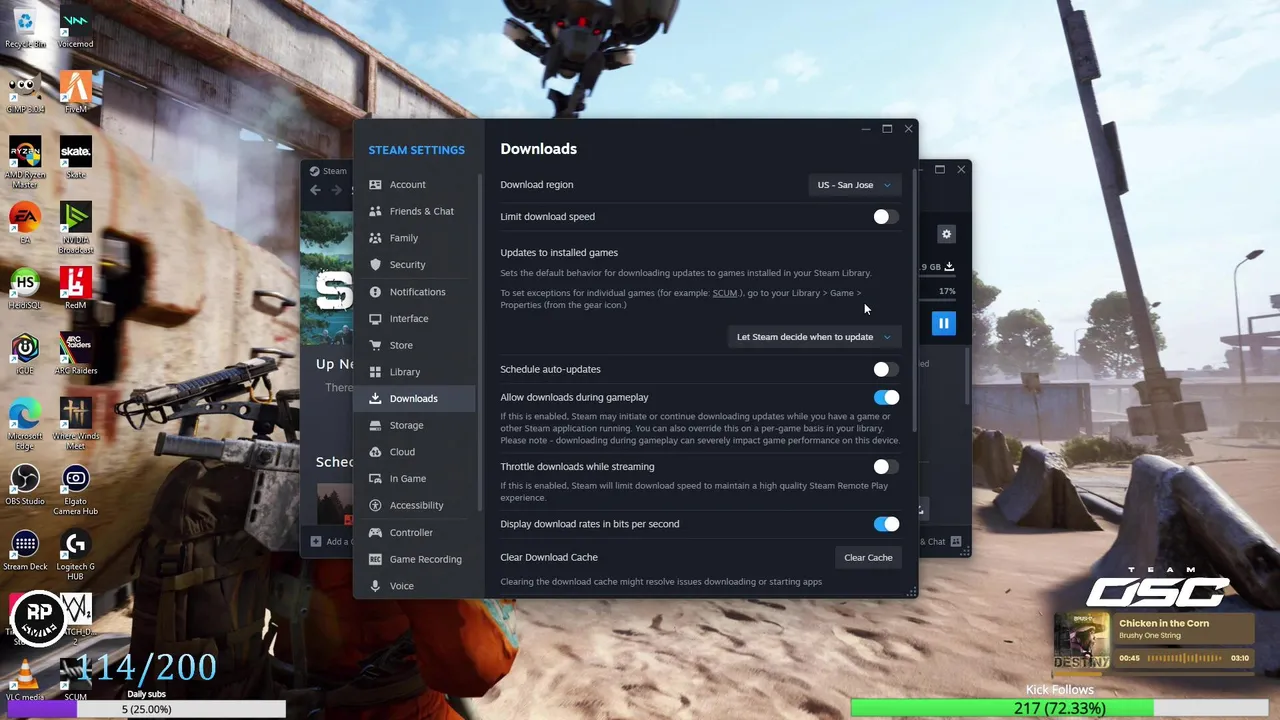Select the Friends & Chat people icon
The width and height of the screenshot is (1280, 720).
click(x=375, y=211)
